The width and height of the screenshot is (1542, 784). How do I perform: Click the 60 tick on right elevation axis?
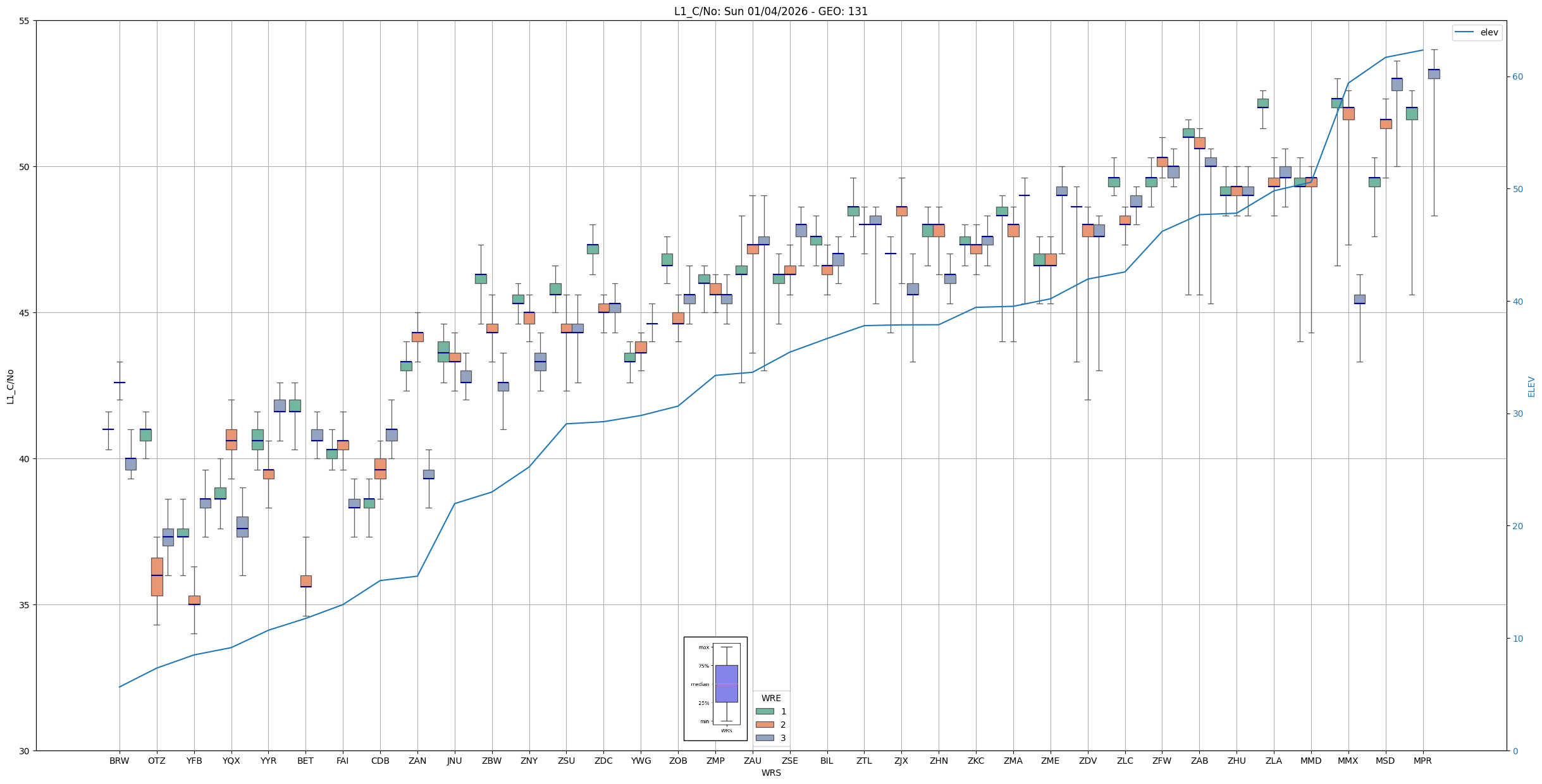(x=1518, y=77)
